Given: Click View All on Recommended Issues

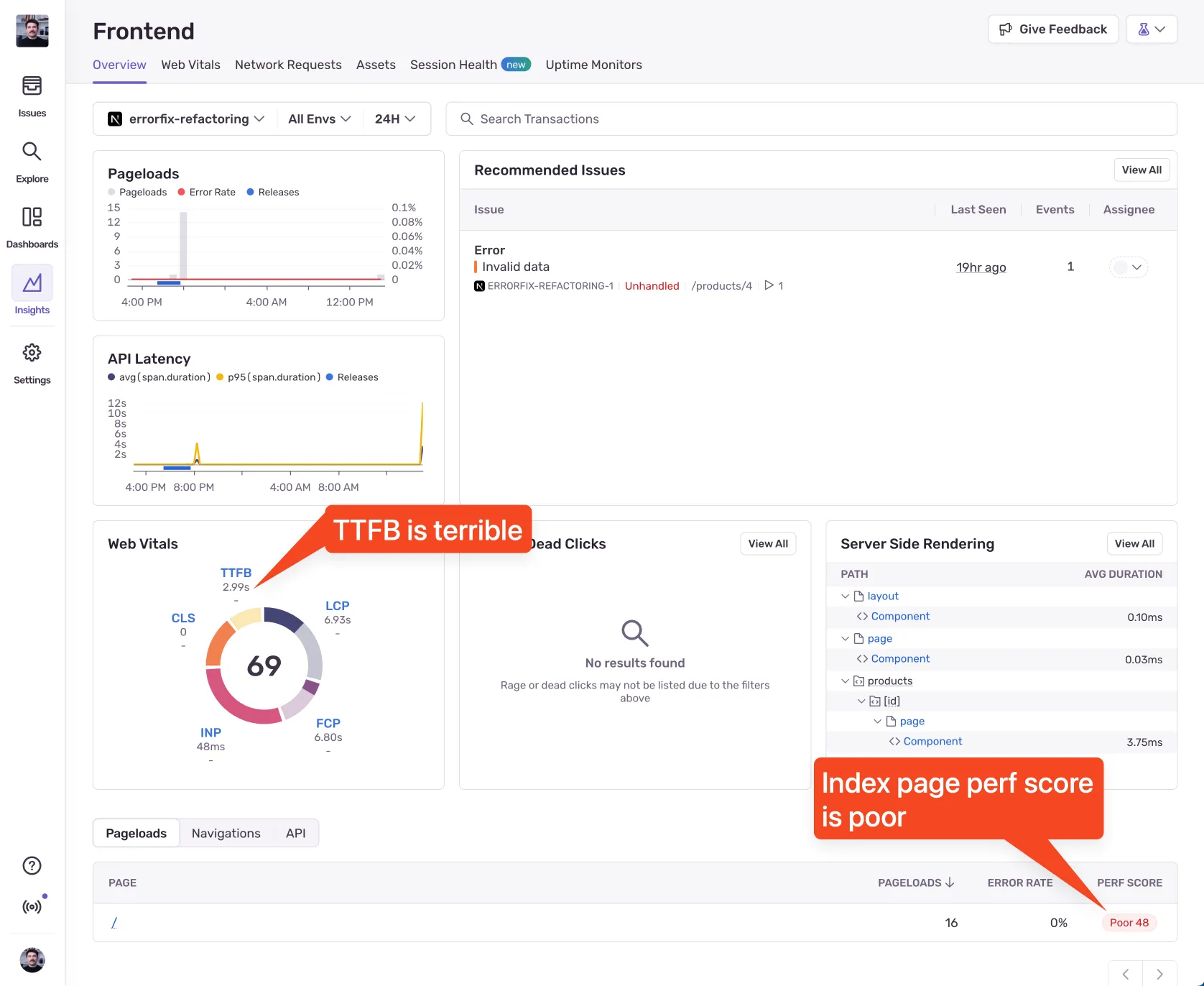Looking at the screenshot, I should tap(1142, 170).
